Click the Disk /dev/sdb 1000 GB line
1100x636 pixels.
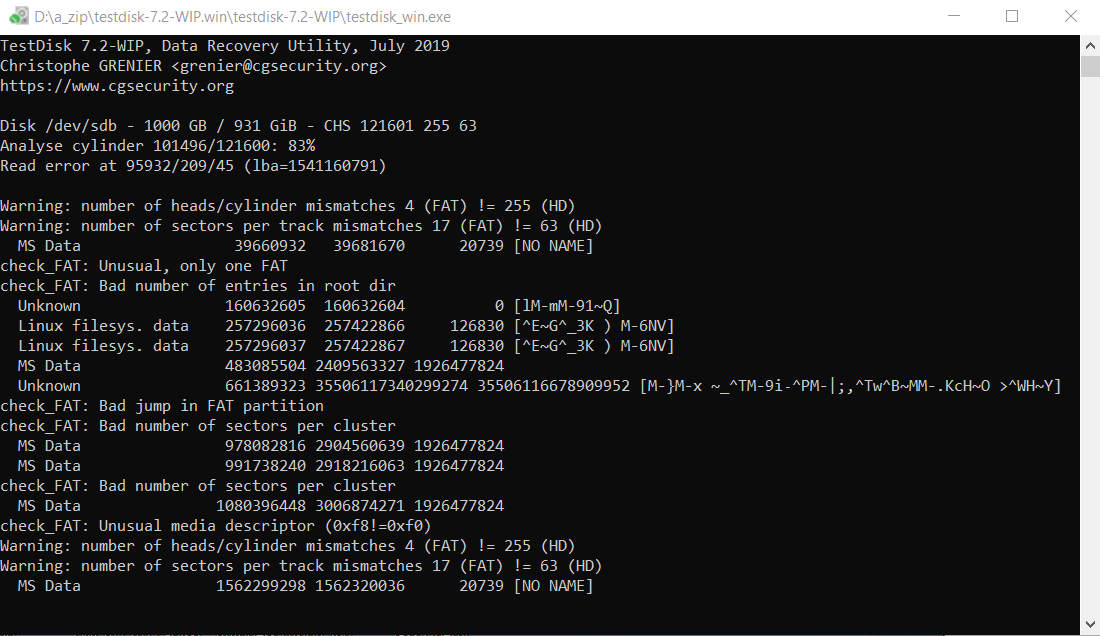pos(239,126)
